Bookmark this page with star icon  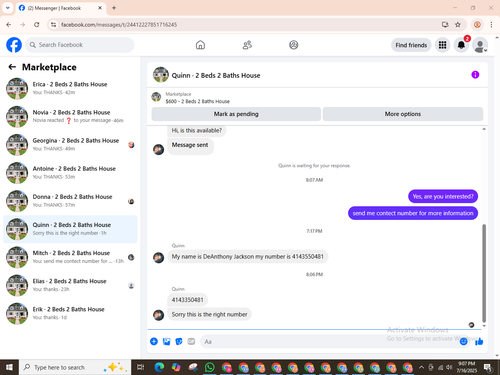458,25
